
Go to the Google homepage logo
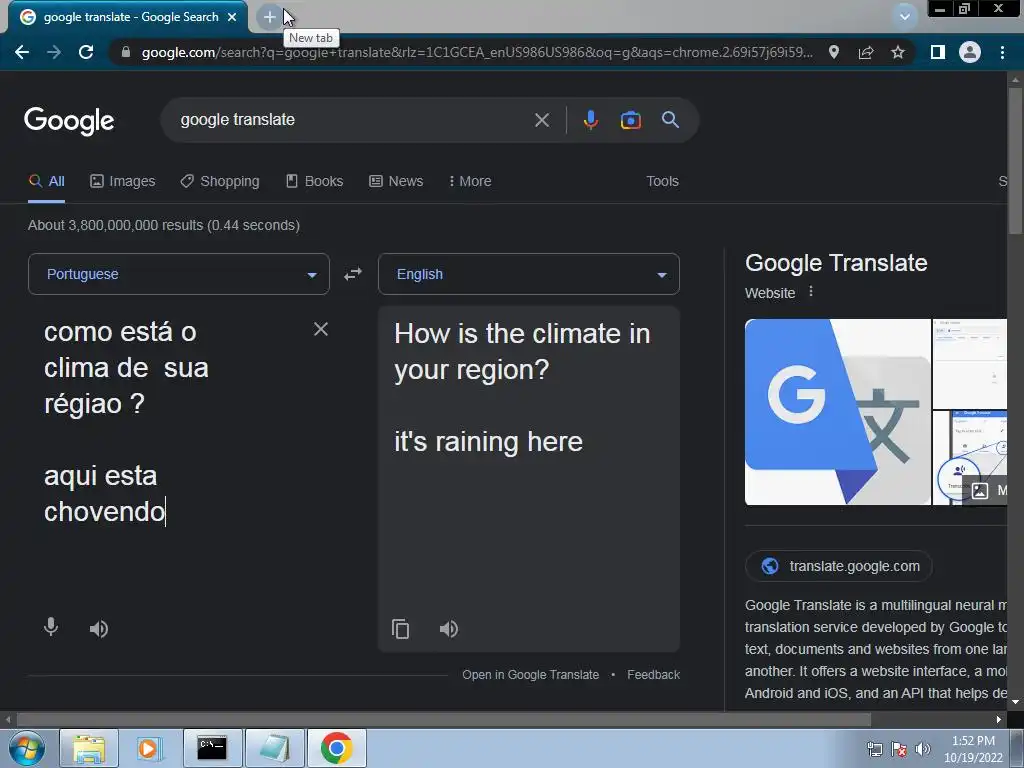point(69,121)
